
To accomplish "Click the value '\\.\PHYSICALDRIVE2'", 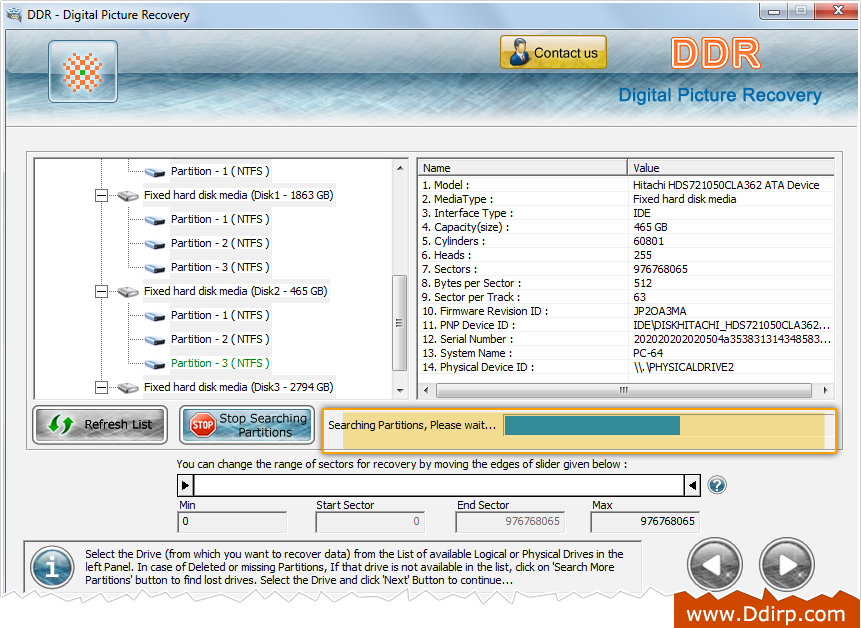I will [684, 367].
